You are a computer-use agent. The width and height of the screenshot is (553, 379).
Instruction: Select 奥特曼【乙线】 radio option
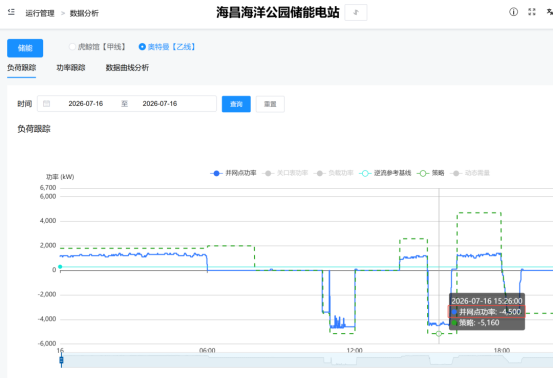(167, 47)
